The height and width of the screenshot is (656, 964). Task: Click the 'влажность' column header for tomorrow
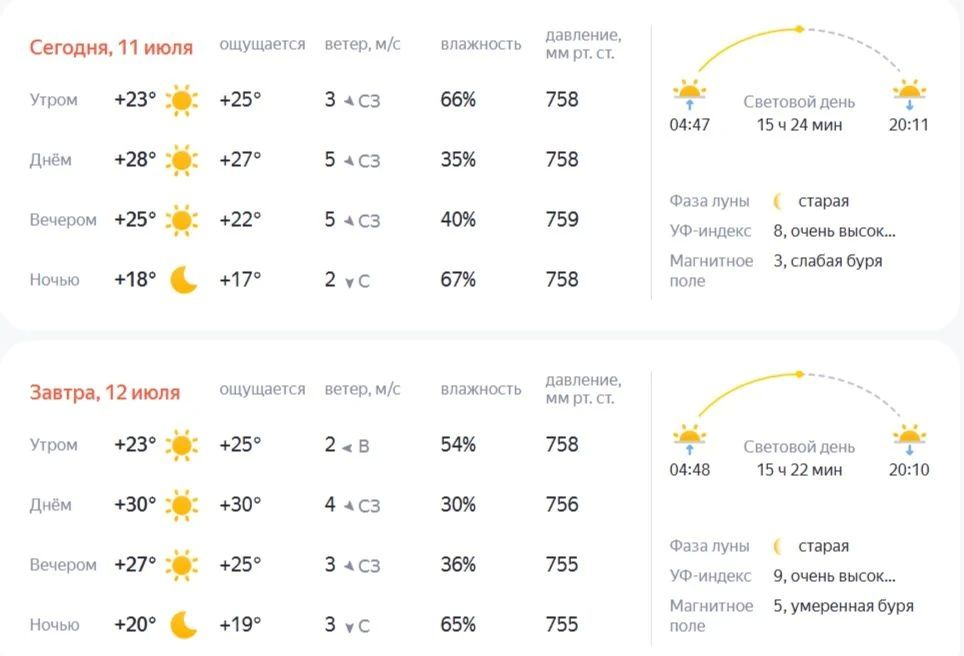coord(481,389)
